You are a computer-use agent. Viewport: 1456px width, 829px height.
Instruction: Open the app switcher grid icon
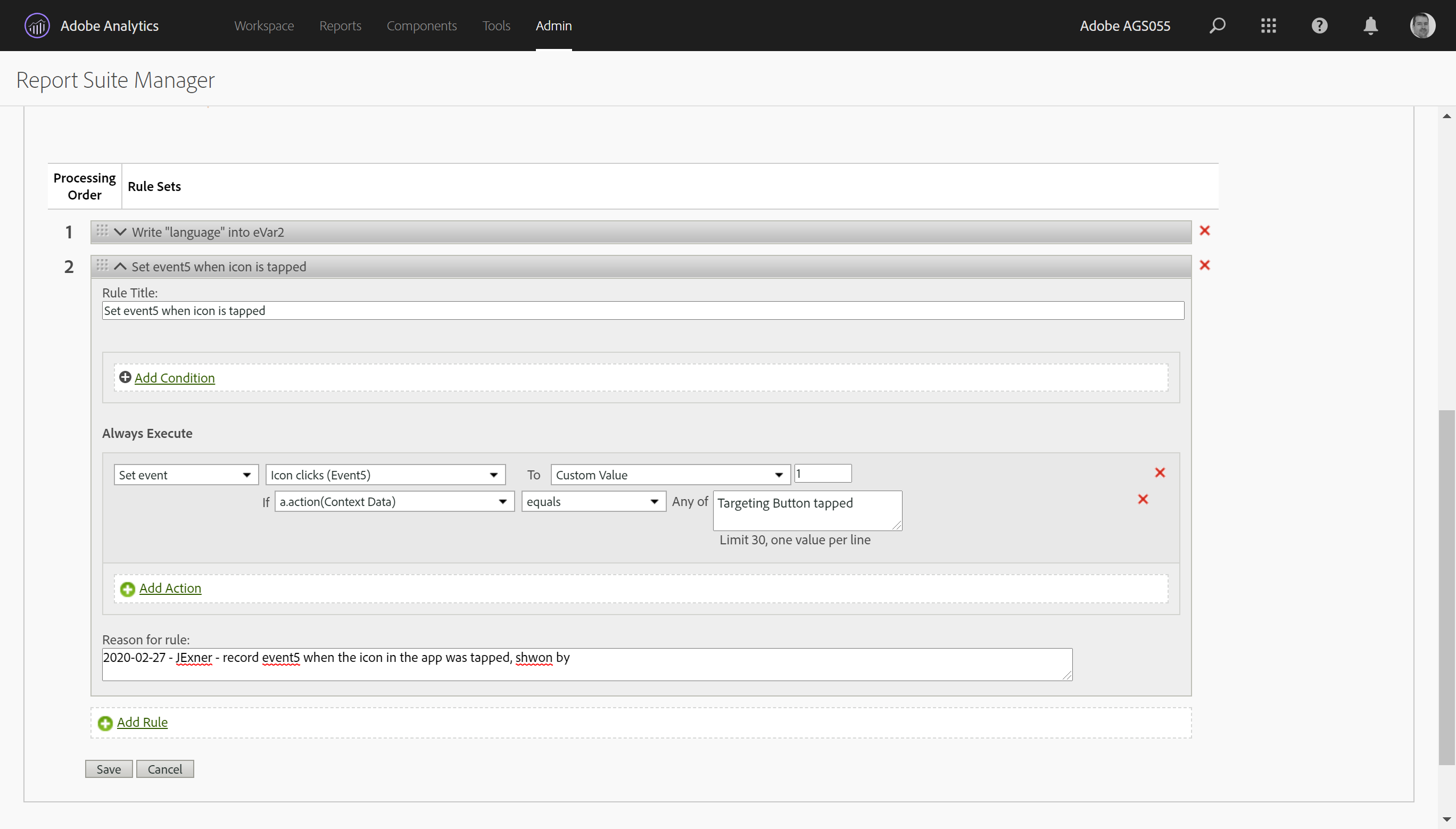click(1268, 26)
